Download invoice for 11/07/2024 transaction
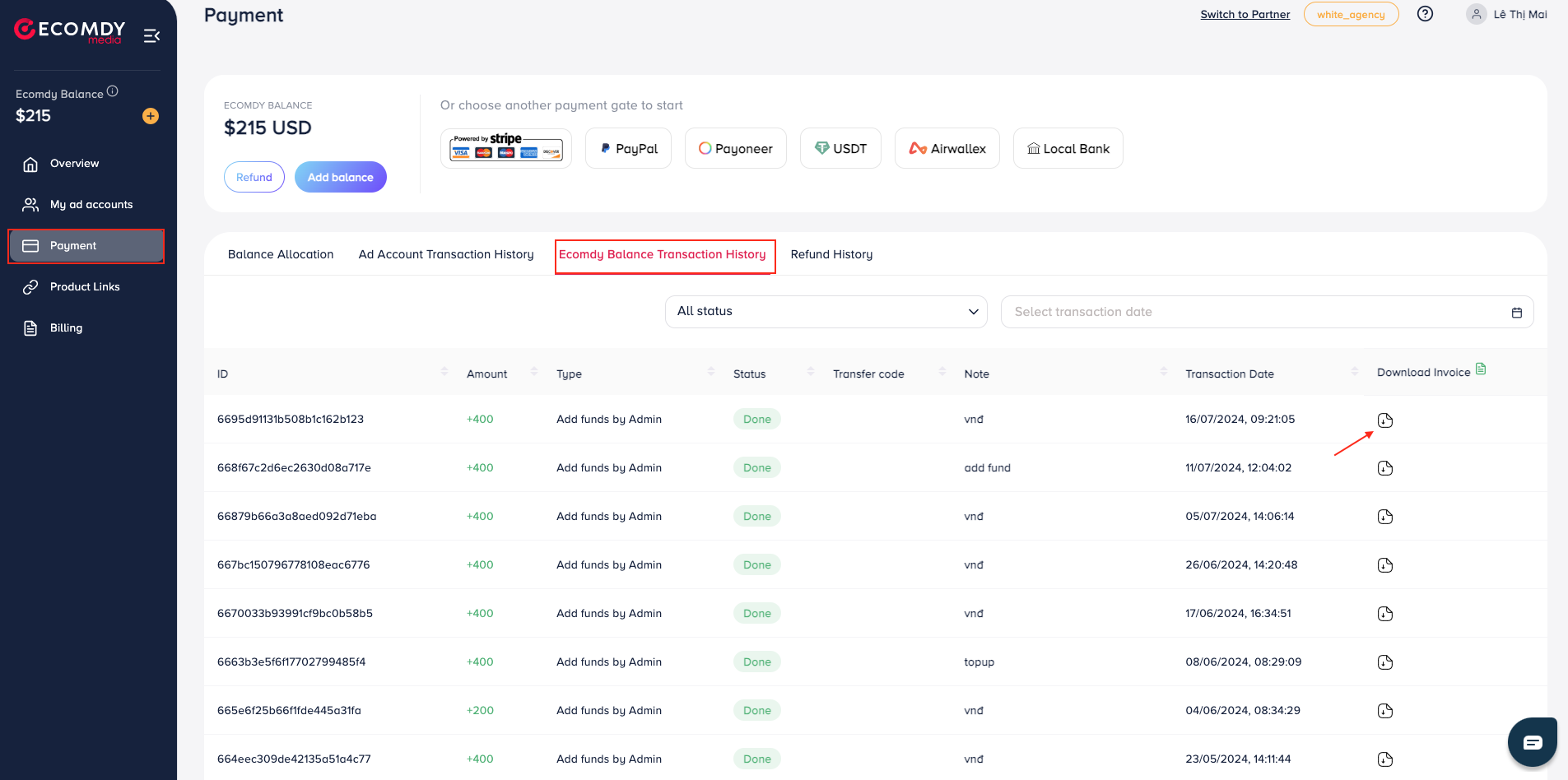Screen dimensions: 1568x780 [x=1385, y=468]
